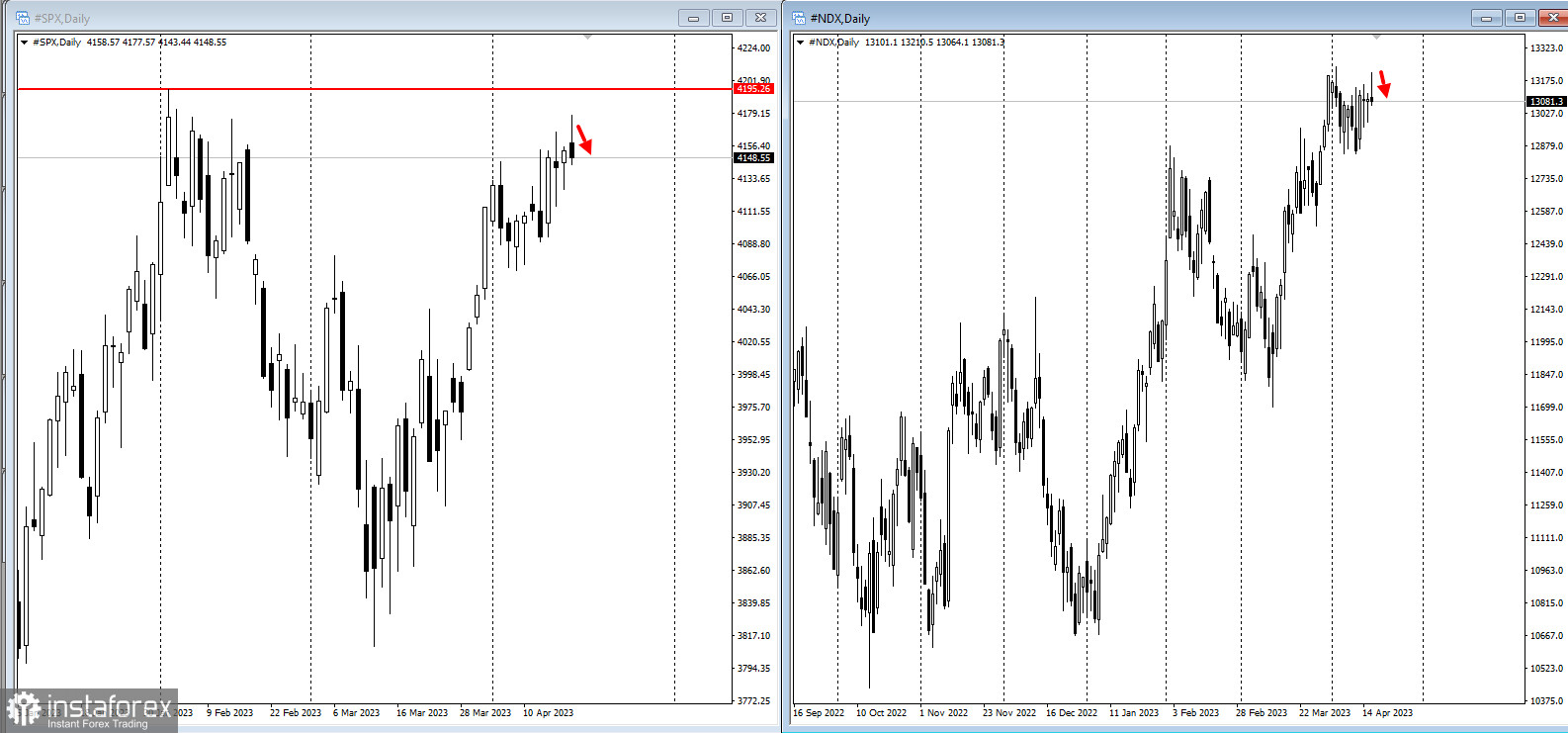The width and height of the screenshot is (1568, 733).
Task: Click the 9 Feb 2023 date label
Action: (229, 713)
